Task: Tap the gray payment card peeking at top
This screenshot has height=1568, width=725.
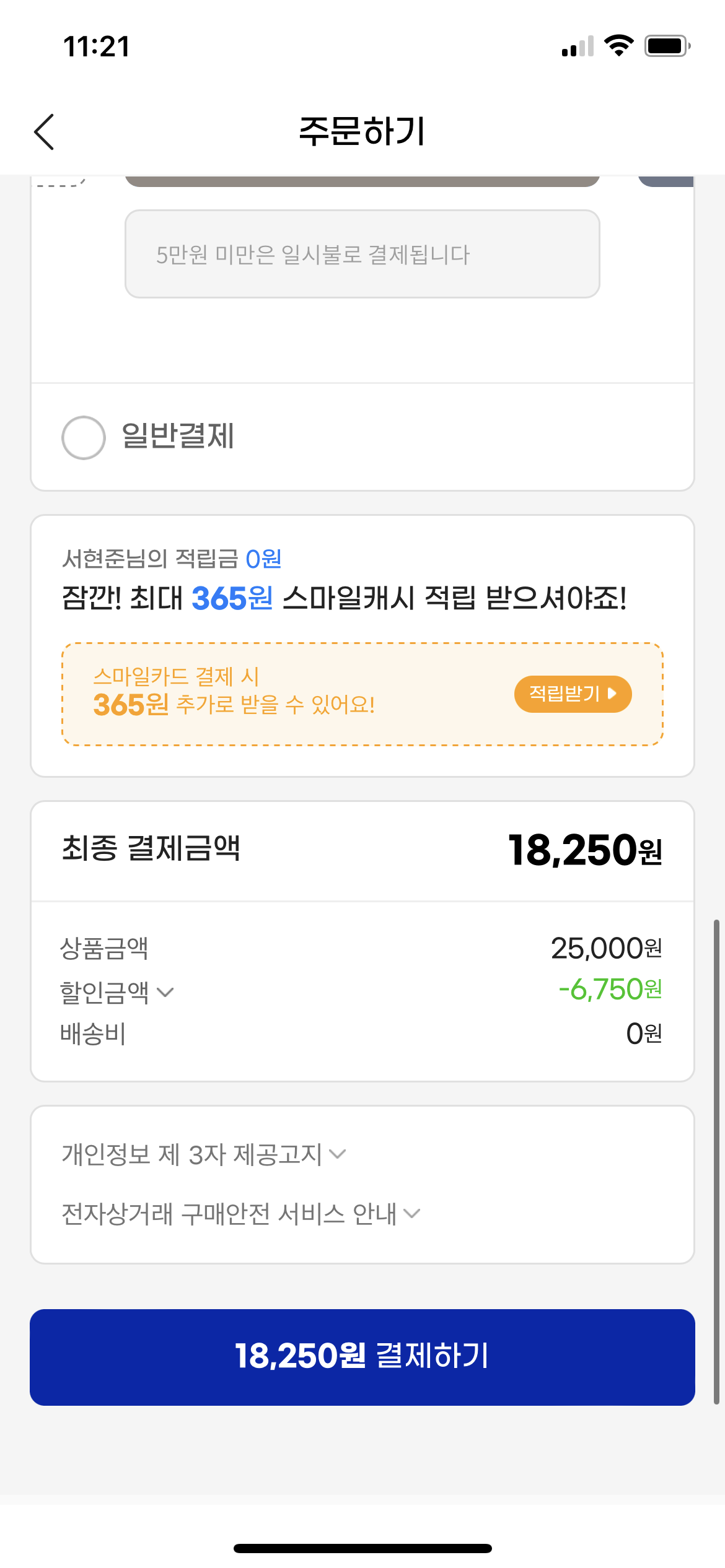Action: click(x=362, y=181)
